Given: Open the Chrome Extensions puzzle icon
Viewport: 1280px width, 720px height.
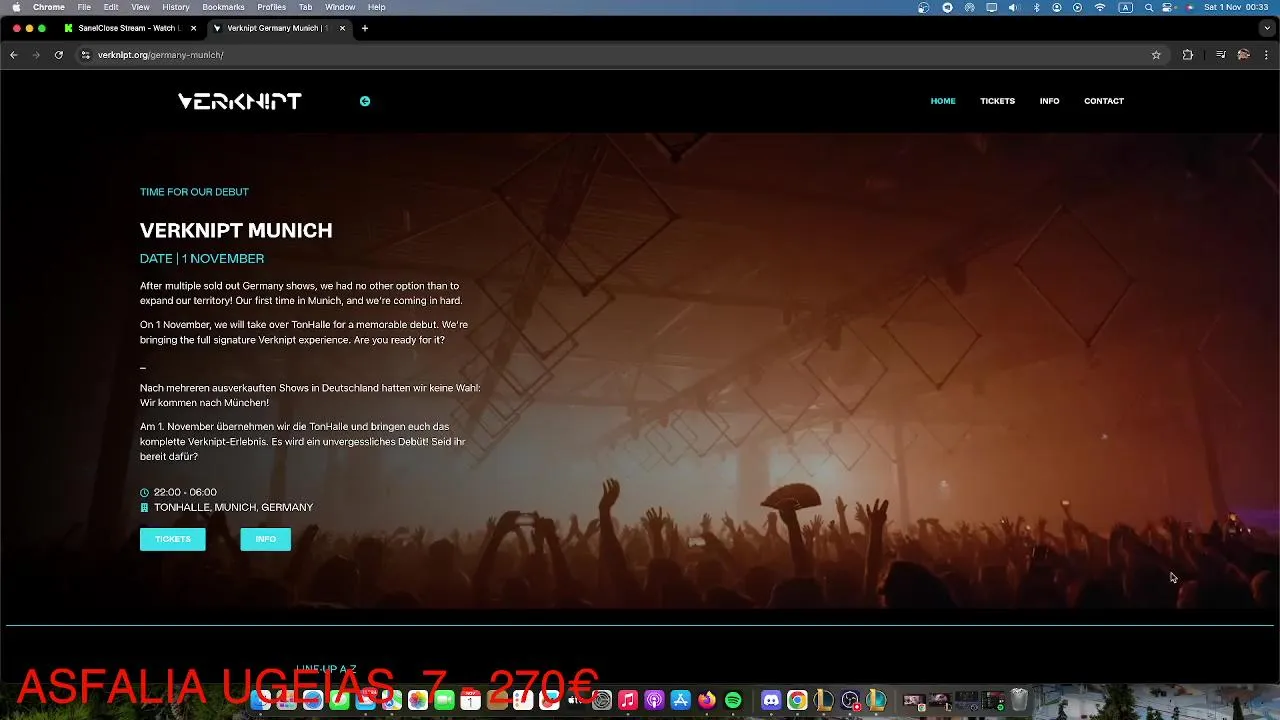Looking at the screenshot, I should (x=1188, y=55).
